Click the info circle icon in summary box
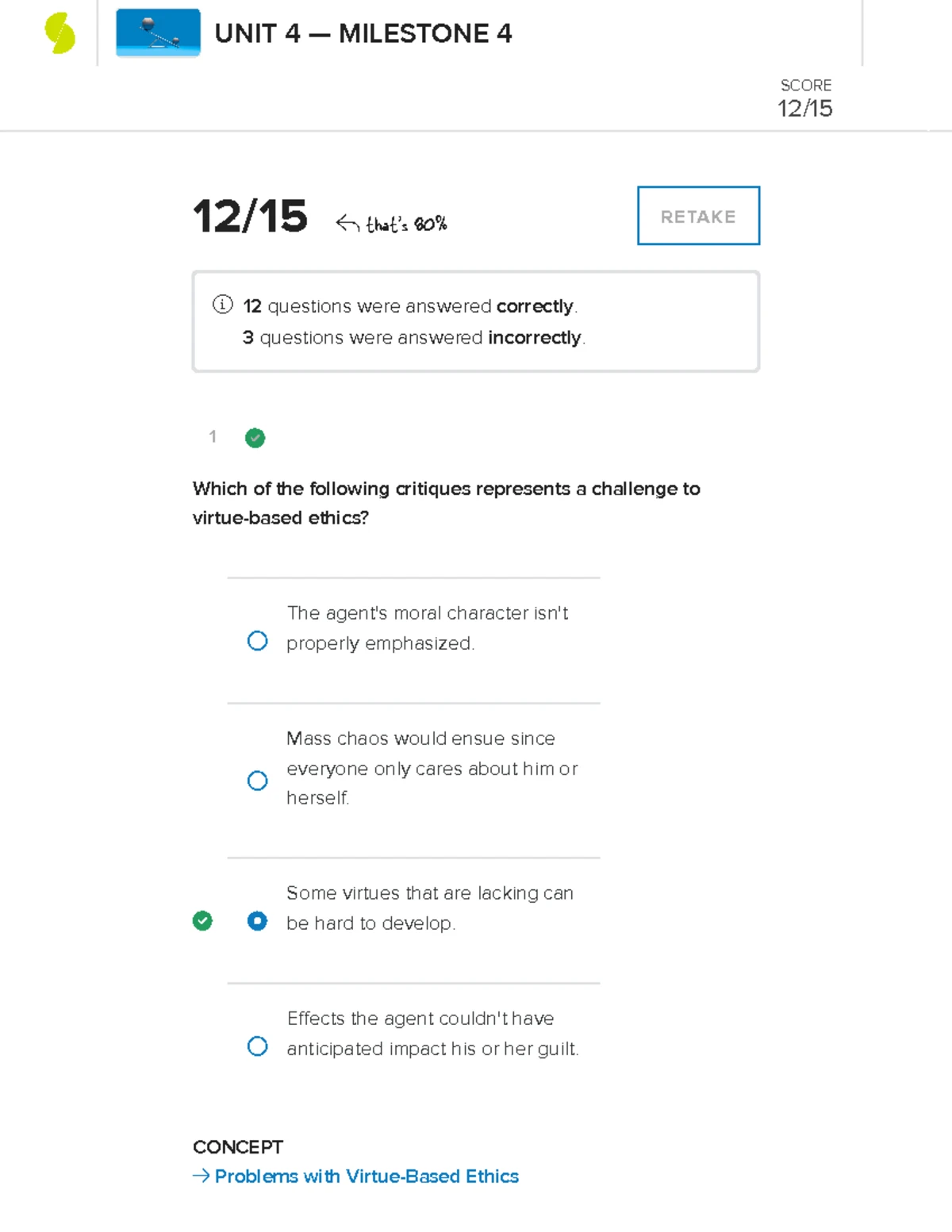Screen dimensions: 952x1232 (x=224, y=305)
